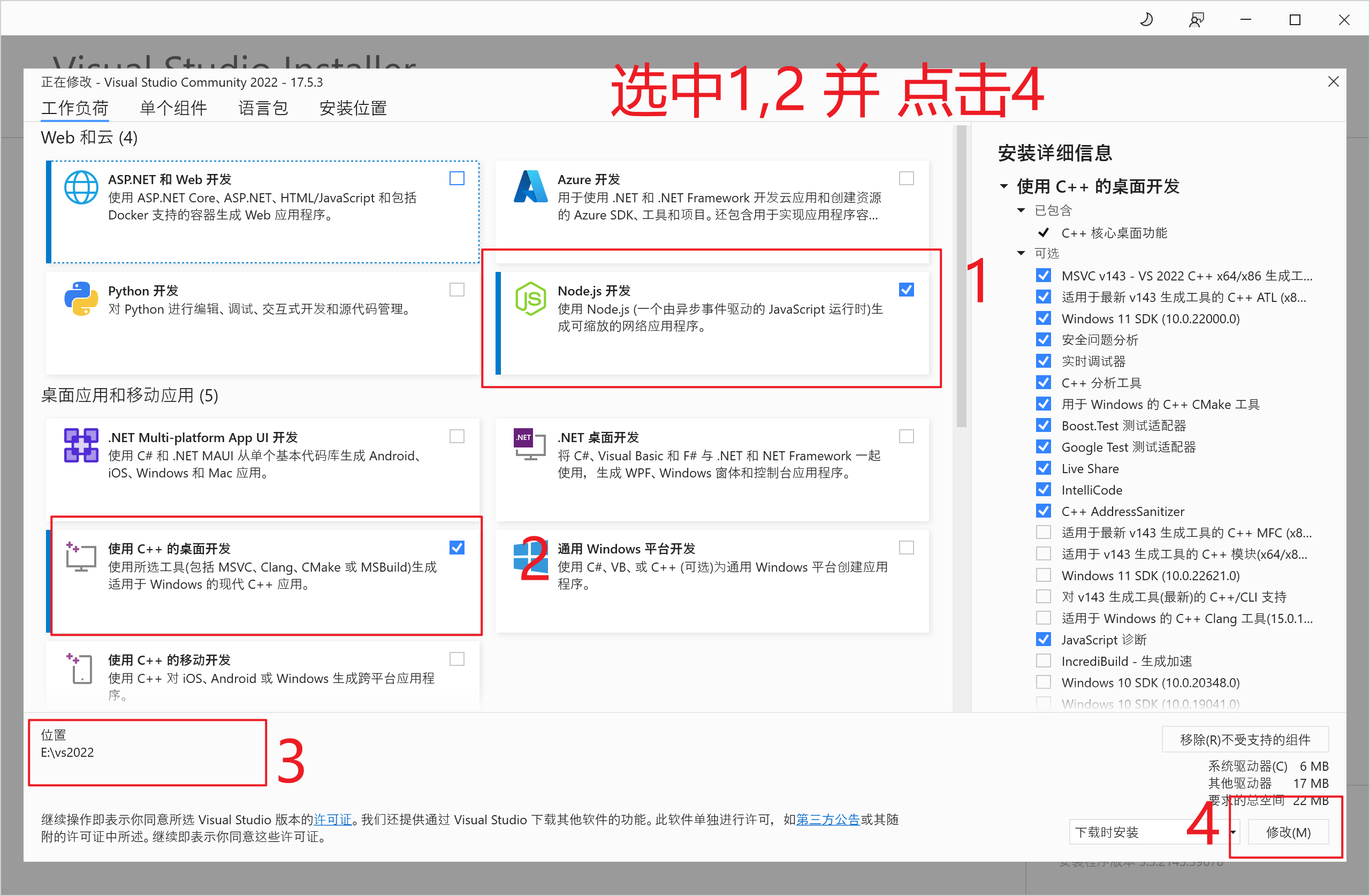Click the E:\vs2022 location text
1370x896 pixels.
(67, 752)
